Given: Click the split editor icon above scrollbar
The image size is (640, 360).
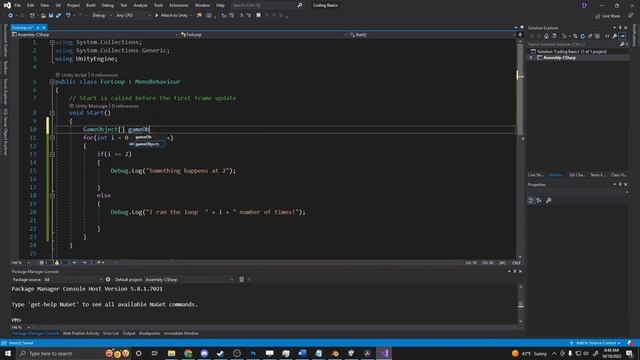Looking at the screenshot, I should click(520, 35).
